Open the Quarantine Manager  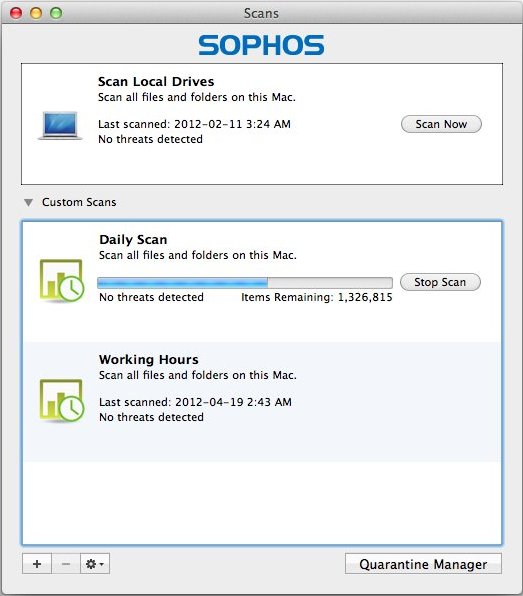(x=423, y=564)
